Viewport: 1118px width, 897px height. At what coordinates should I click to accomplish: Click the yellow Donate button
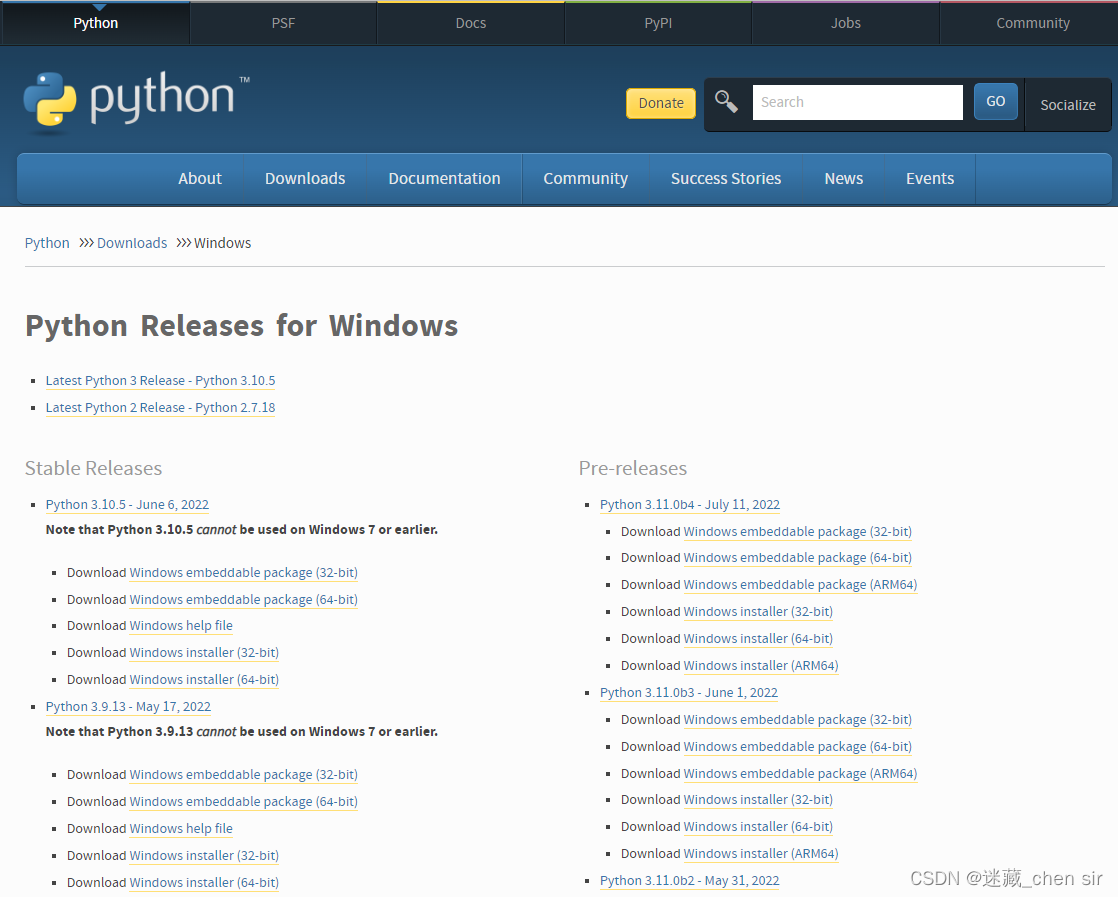tap(661, 103)
